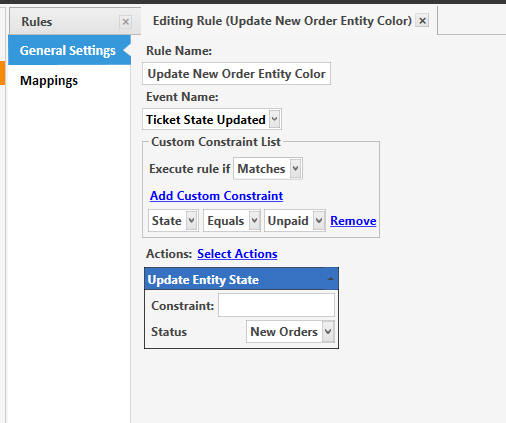Close the Editing Rule tab
The height and width of the screenshot is (423, 506).
point(422,21)
